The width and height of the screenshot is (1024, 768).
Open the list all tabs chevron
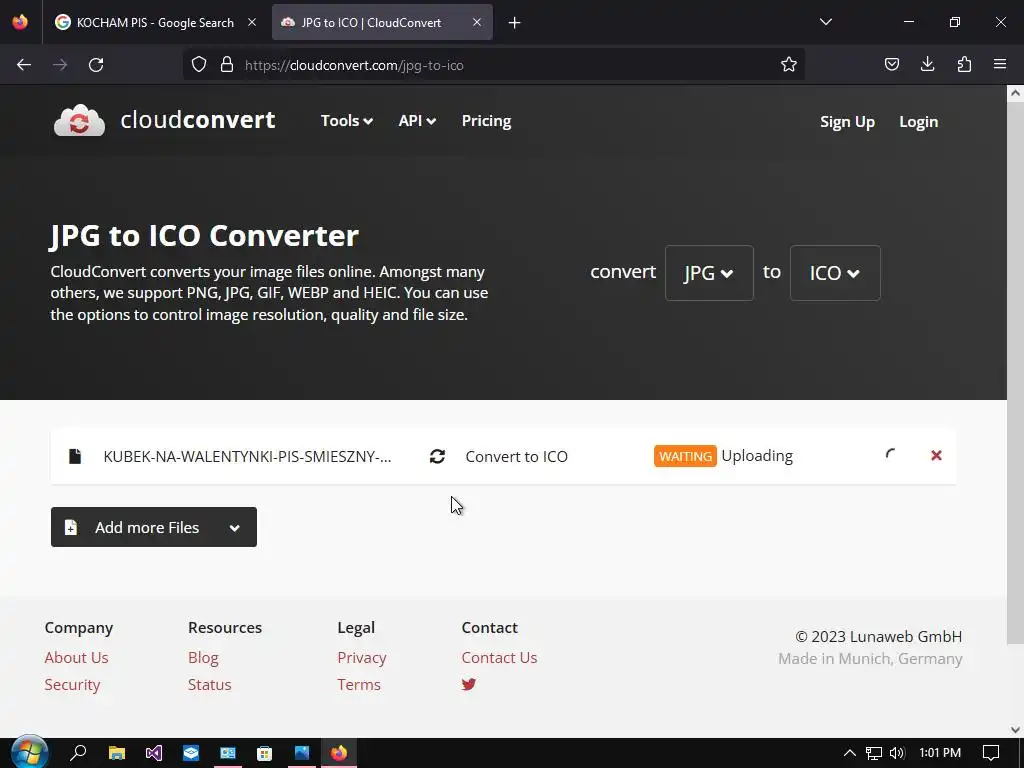click(x=826, y=22)
